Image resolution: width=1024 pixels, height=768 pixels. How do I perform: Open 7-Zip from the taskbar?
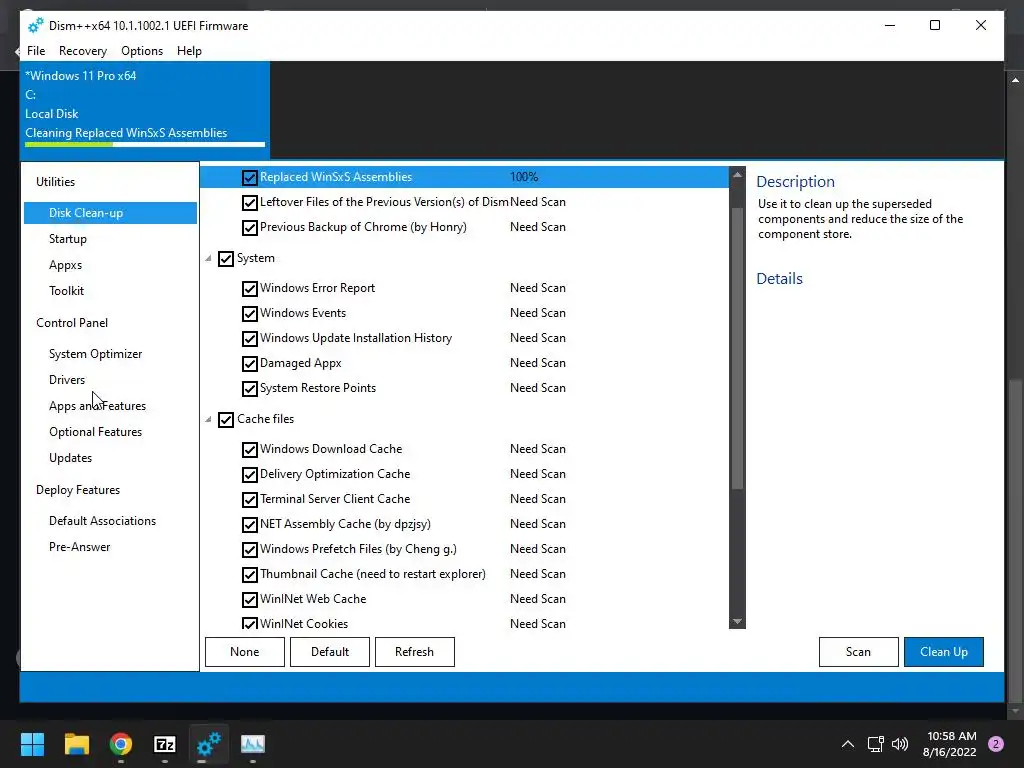[x=165, y=744]
